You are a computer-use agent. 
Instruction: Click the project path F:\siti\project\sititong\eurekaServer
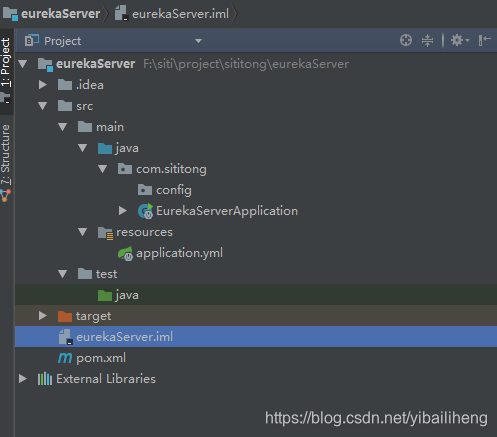[x=246, y=64]
